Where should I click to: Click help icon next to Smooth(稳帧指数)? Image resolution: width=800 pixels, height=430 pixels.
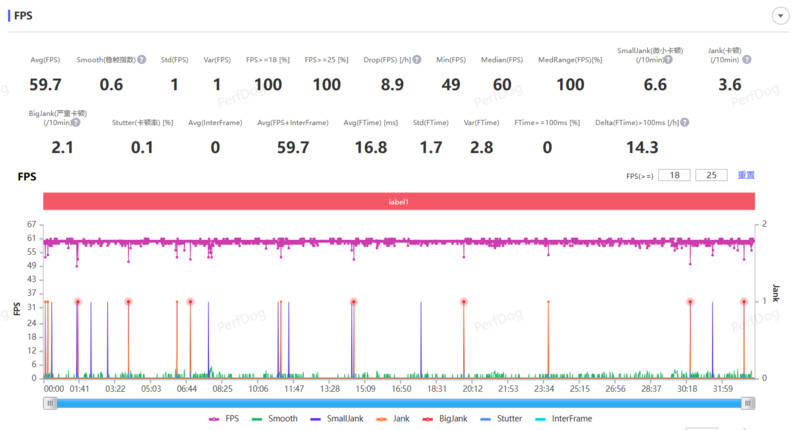(142, 60)
